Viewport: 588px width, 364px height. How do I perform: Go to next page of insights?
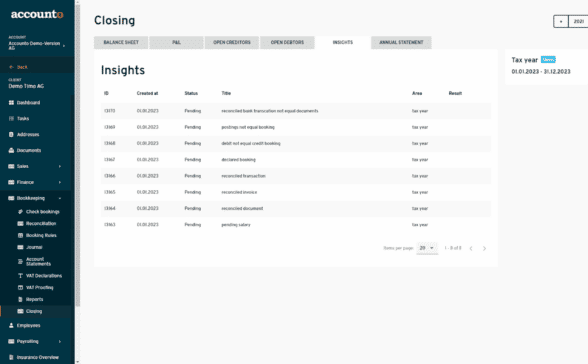click(x=484, y=248)
